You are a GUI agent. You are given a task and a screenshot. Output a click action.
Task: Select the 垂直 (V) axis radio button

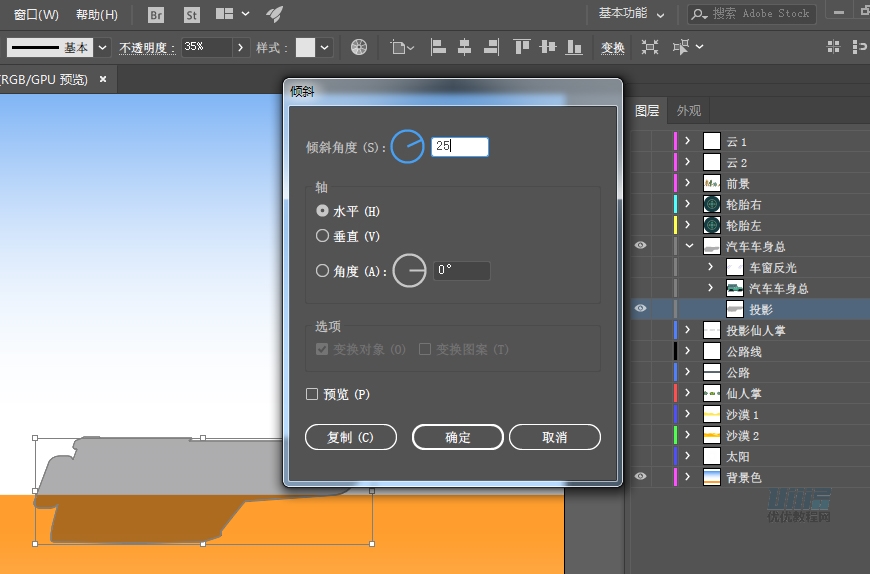coord(322,236)
